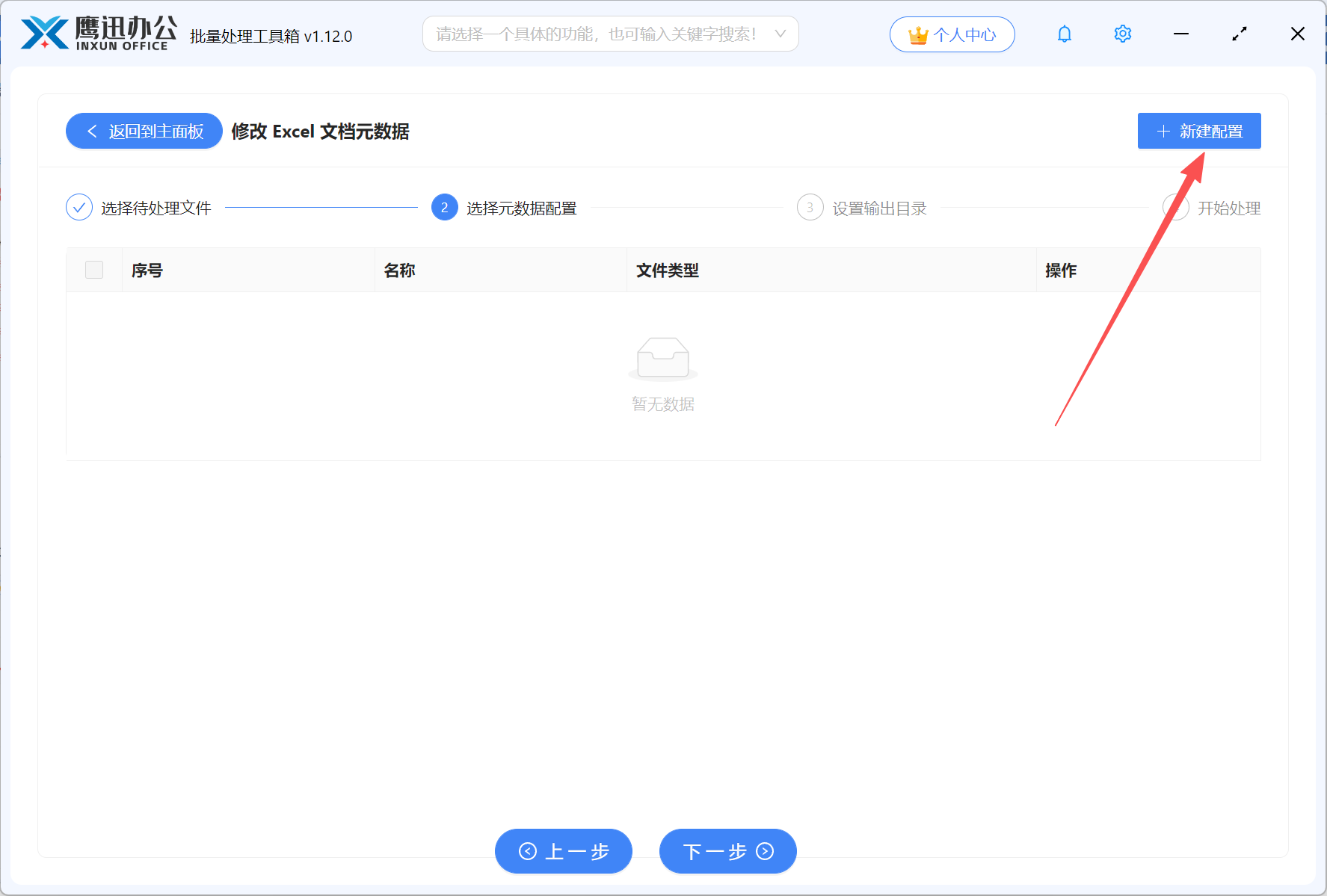
Task: Proceed with the 下一步 button
Action: [727, 851]
